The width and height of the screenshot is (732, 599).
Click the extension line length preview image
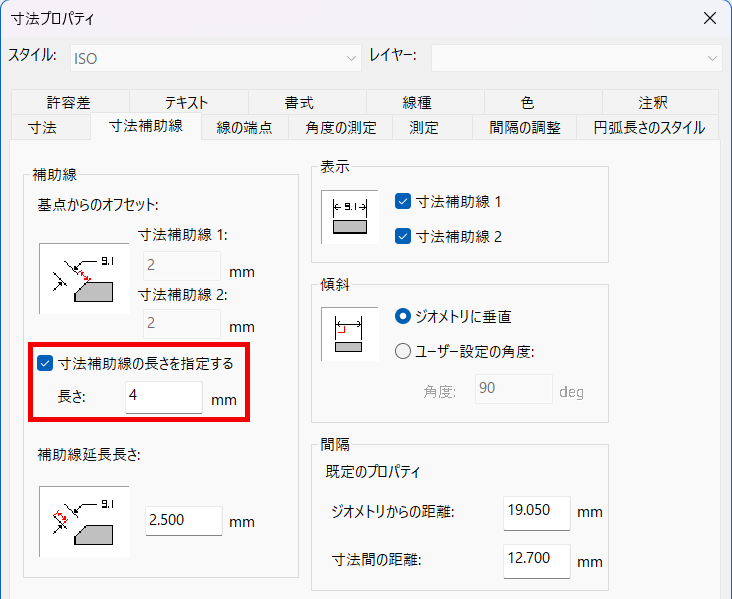[84, 521]
